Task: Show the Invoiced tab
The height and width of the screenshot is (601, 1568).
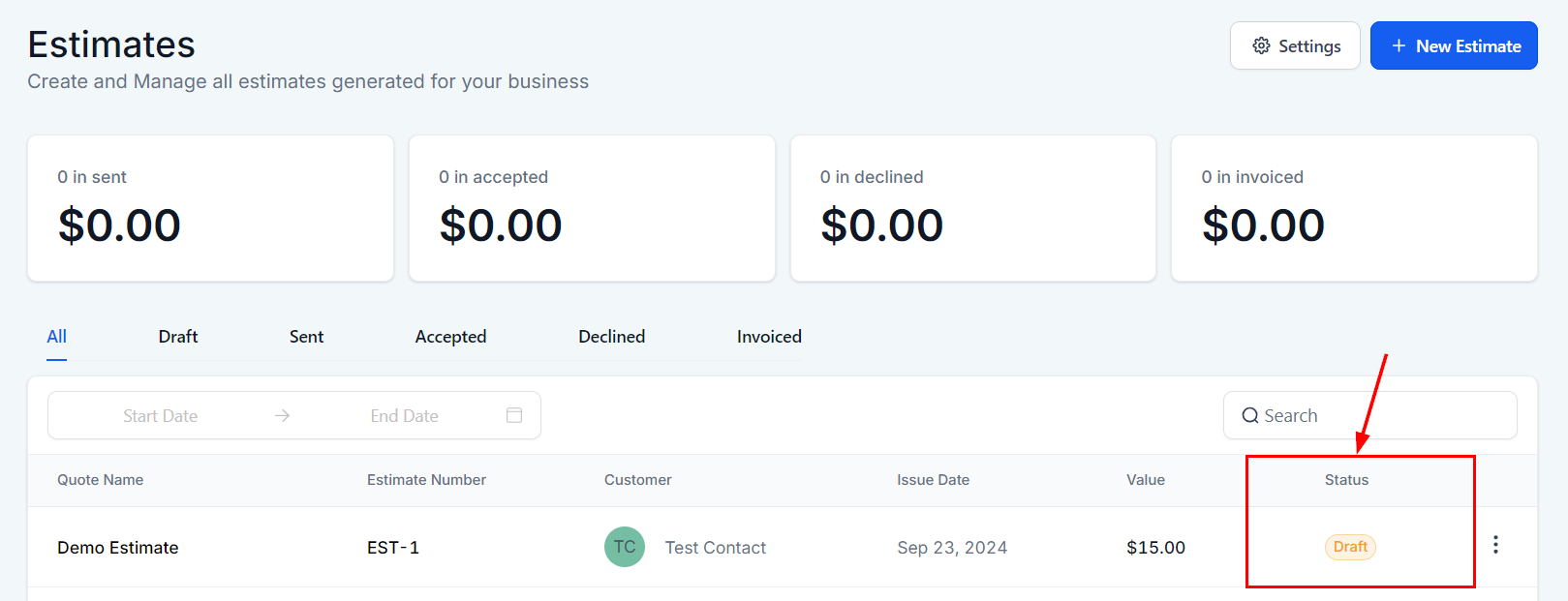Action: (769, 337)
